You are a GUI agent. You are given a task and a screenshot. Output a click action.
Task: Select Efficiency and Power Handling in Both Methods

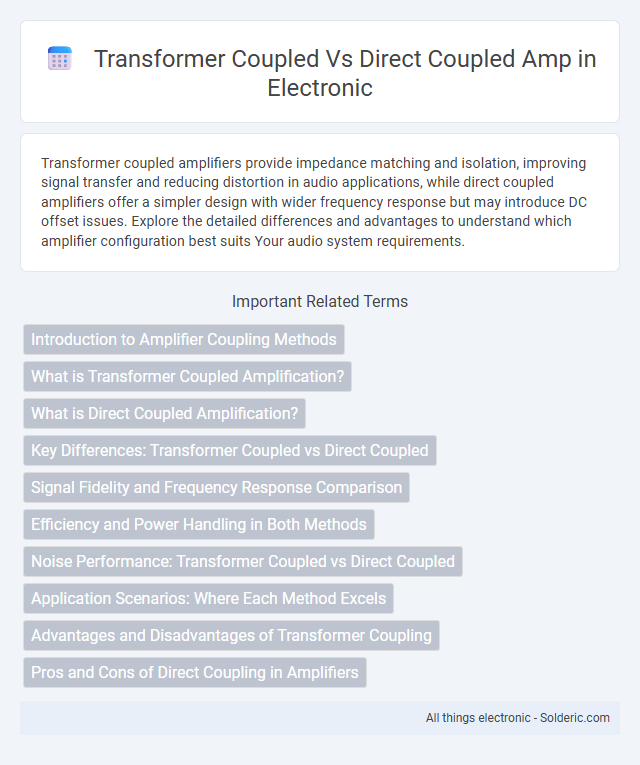pos(199,524)
